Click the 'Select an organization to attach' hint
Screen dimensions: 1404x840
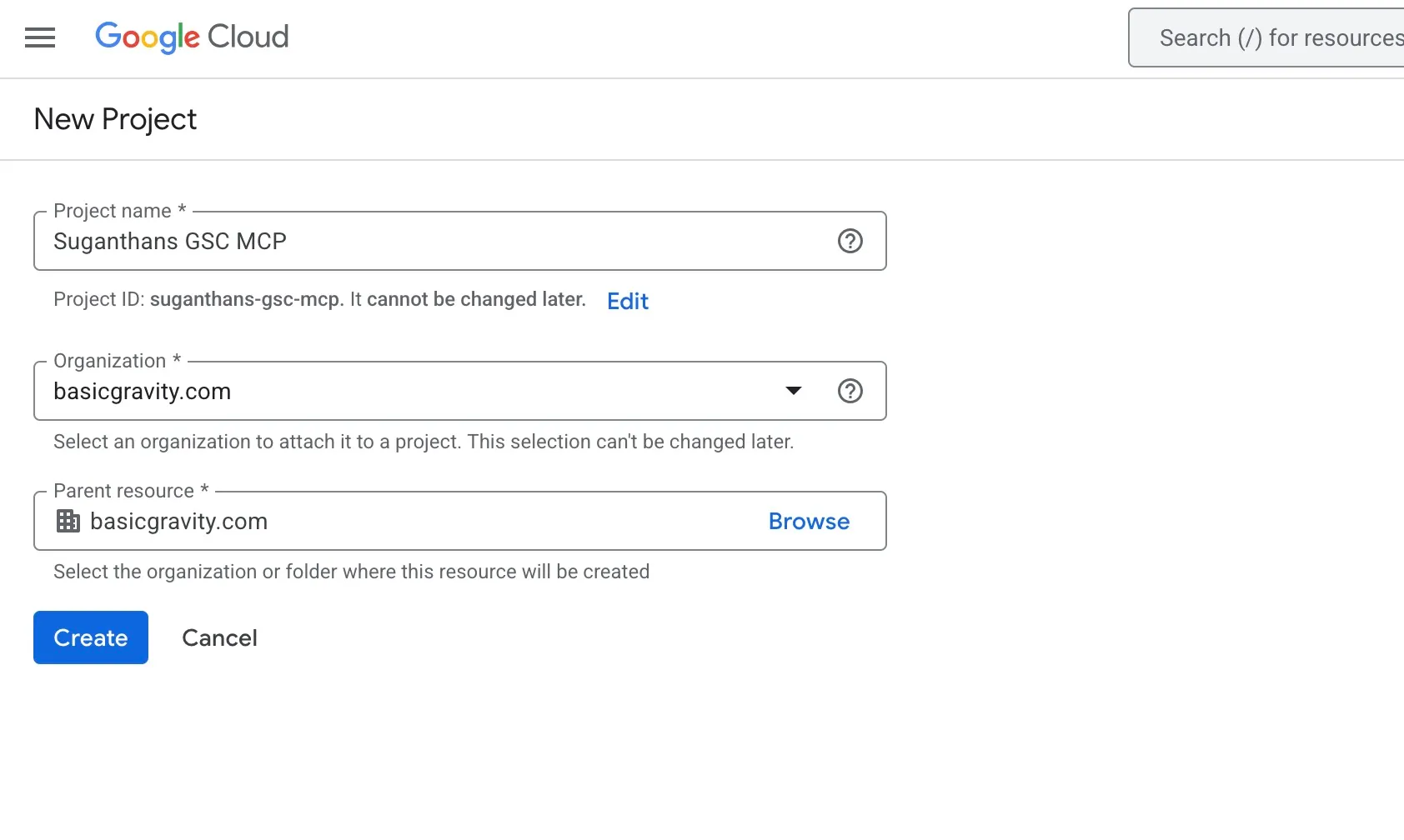423,442
